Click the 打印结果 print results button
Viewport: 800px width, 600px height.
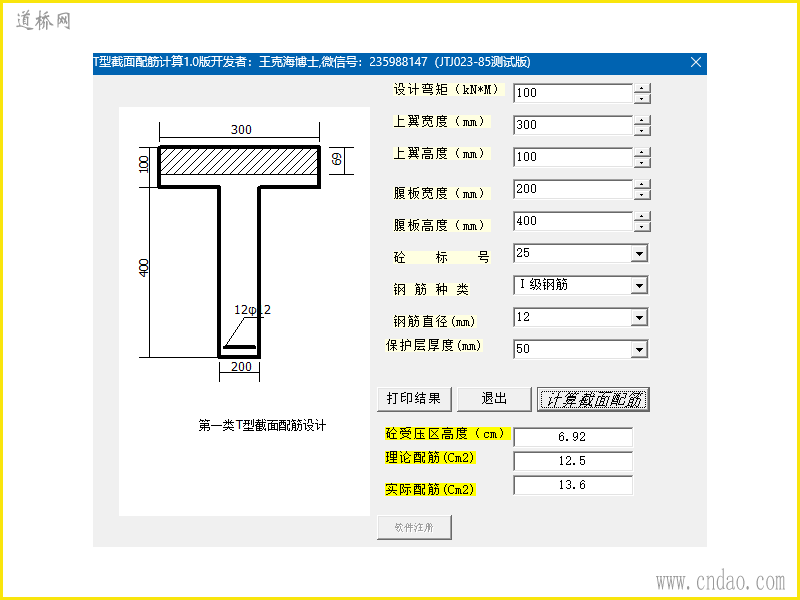pyautogui.click(x=414, y=399)
